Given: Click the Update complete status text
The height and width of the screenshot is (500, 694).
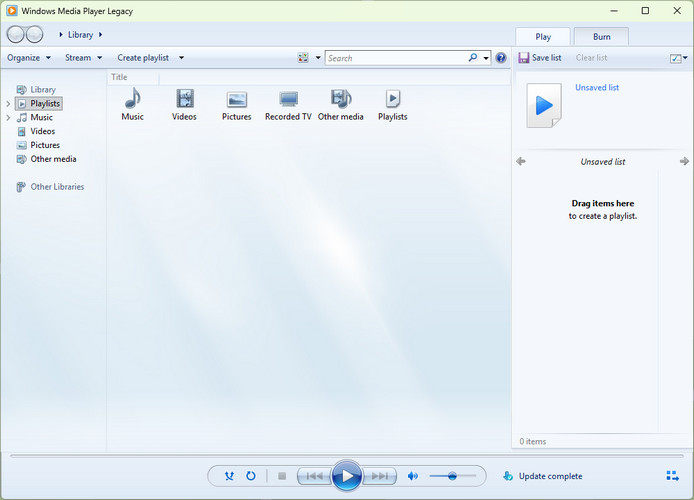Looking at the screenshot, I should [x=550, y=476].
